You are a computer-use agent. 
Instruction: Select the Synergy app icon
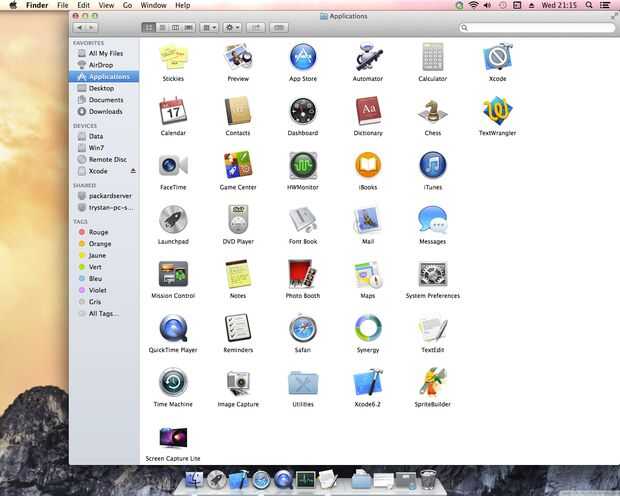pos(368,329)
